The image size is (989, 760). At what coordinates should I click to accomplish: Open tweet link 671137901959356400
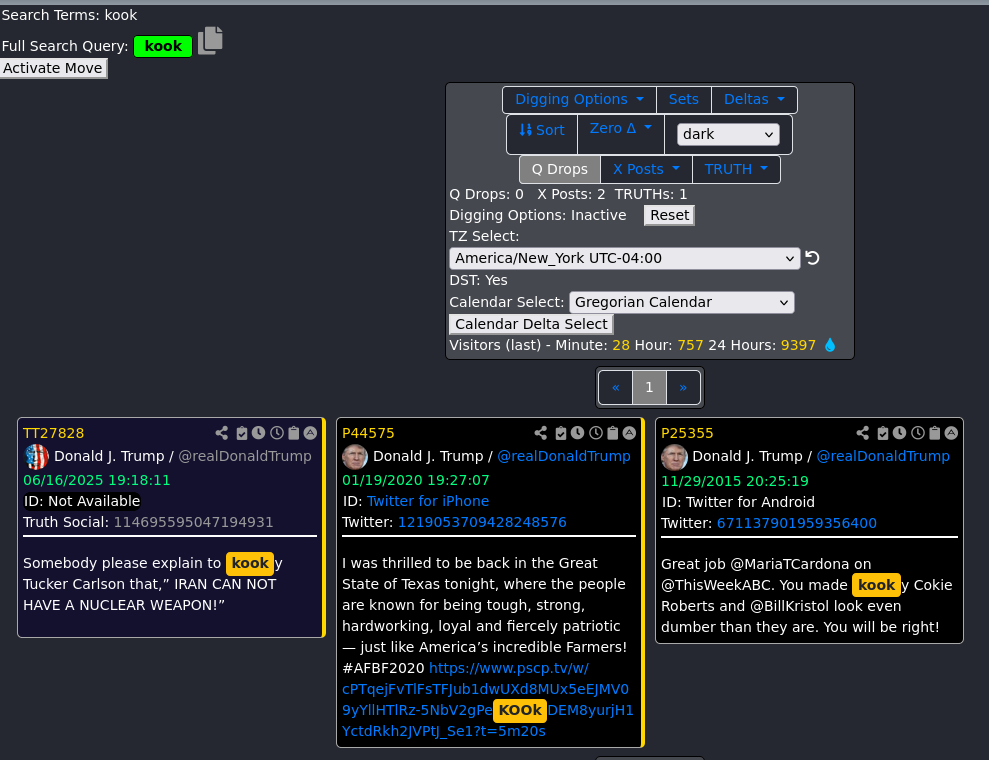coord(797,523)
